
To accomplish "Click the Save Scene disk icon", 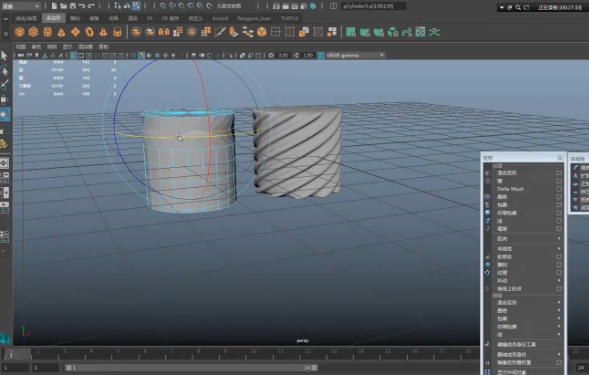I will 72,6.
